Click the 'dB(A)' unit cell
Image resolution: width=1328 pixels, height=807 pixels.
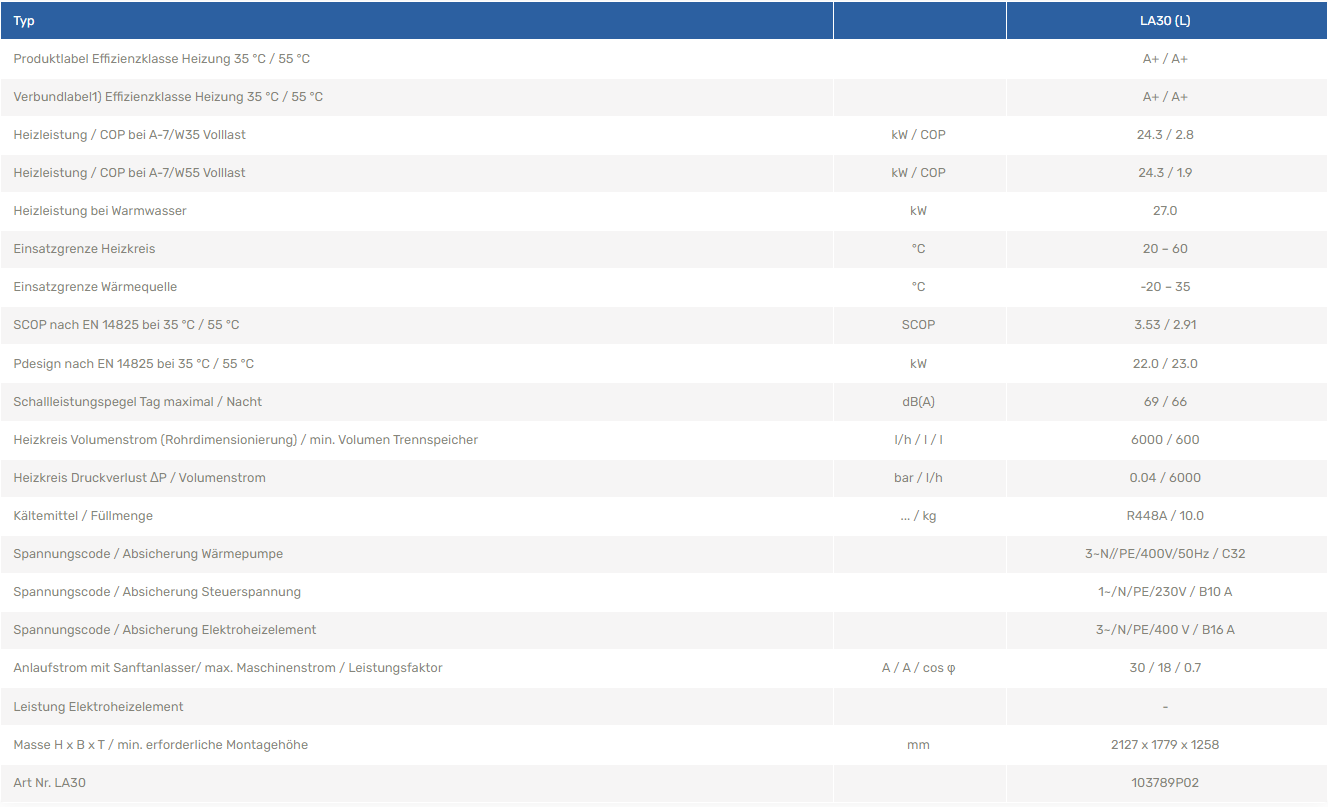(918, 402)
